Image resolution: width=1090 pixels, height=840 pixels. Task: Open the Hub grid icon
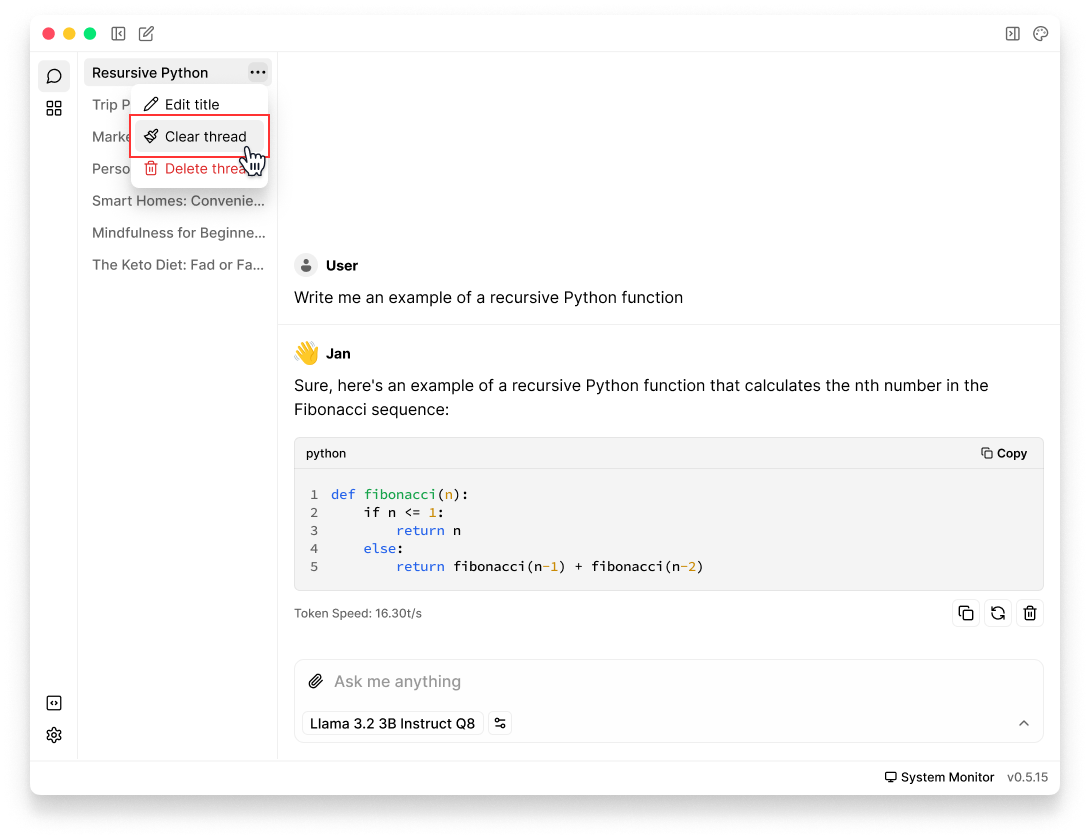(54, 108)
